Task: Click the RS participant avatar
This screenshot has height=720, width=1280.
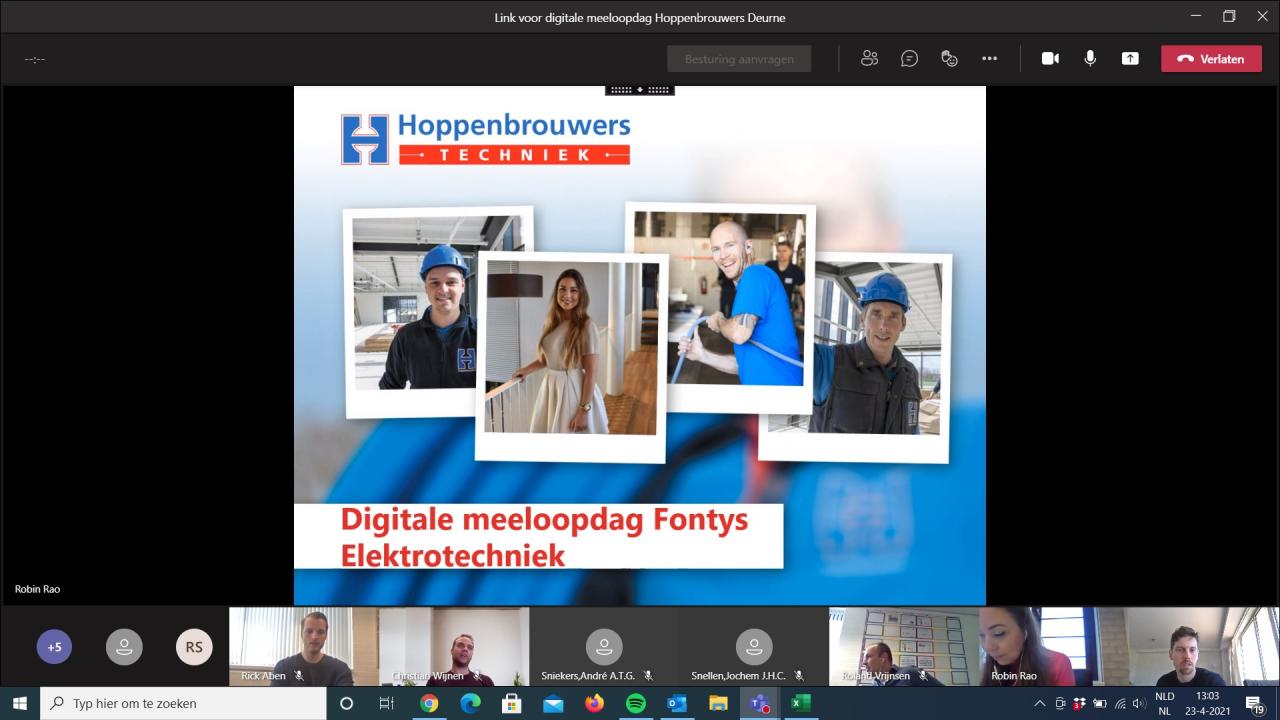Action: (x=194, y=647)
